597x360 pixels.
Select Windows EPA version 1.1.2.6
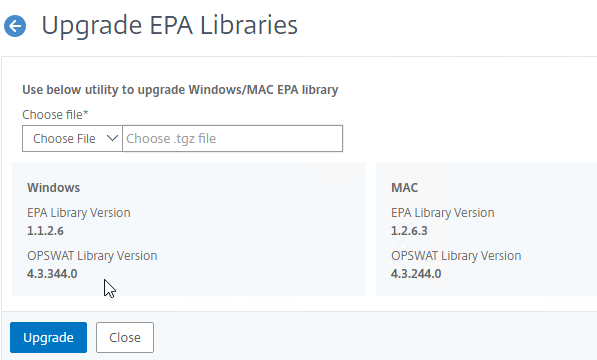[x=45, y=231]
